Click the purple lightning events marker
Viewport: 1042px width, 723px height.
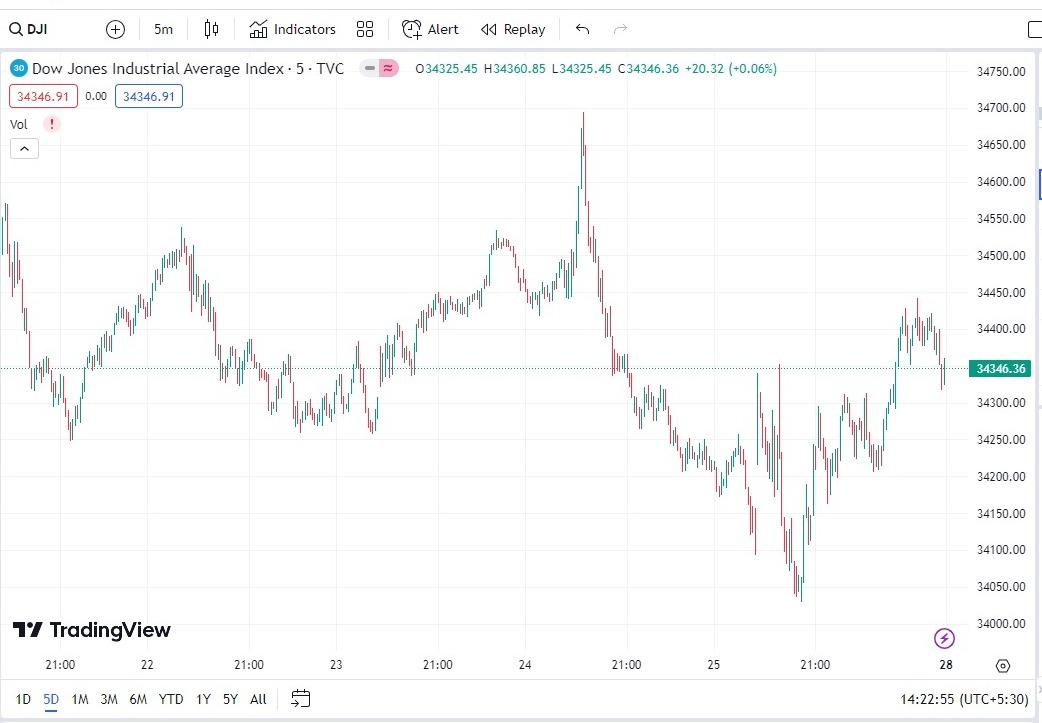click(944, 638)
